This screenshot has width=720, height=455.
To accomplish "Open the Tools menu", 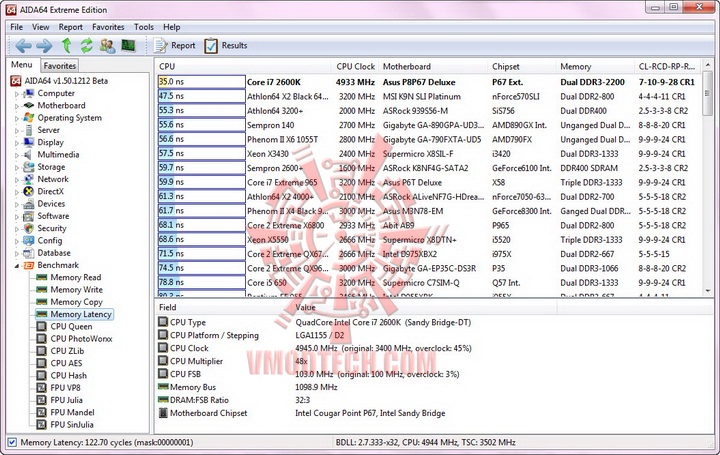I will 144,27.
